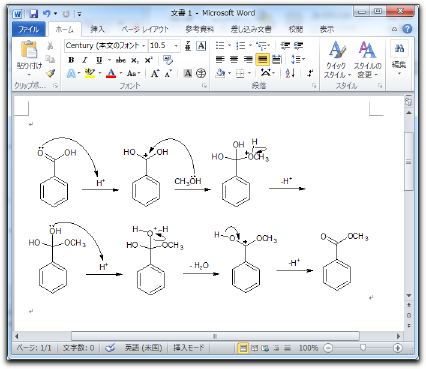Open the Borders dropdown arrow

tap(249, 73)
